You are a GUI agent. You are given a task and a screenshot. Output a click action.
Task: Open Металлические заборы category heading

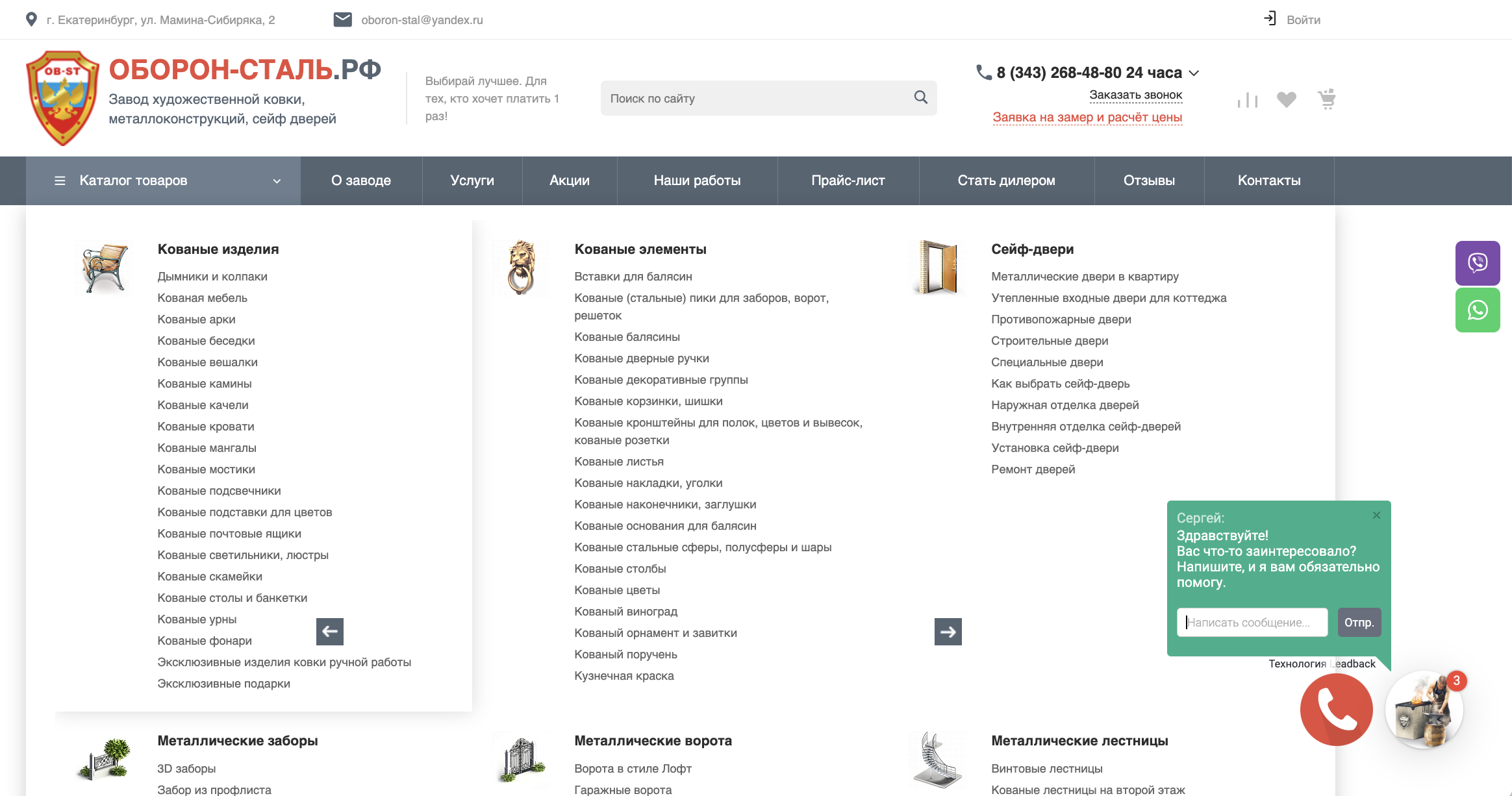[238, 741]
